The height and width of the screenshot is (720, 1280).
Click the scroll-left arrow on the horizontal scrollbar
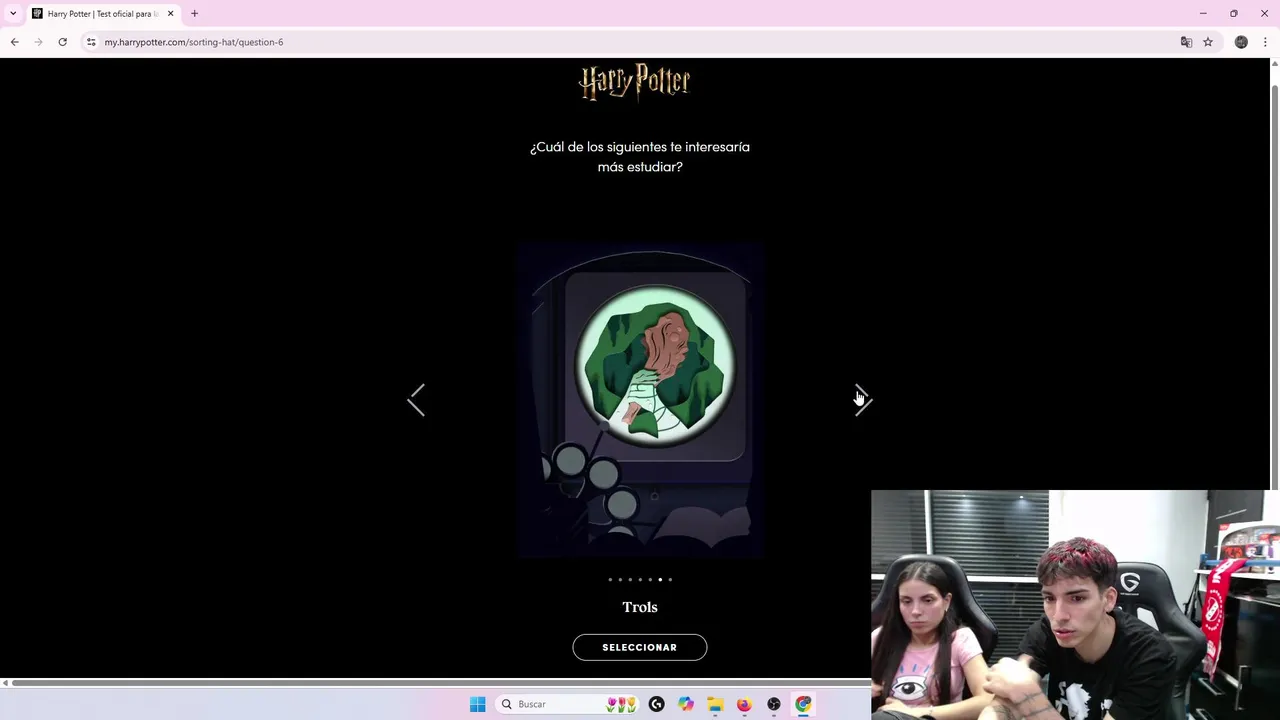coord(5,683)
